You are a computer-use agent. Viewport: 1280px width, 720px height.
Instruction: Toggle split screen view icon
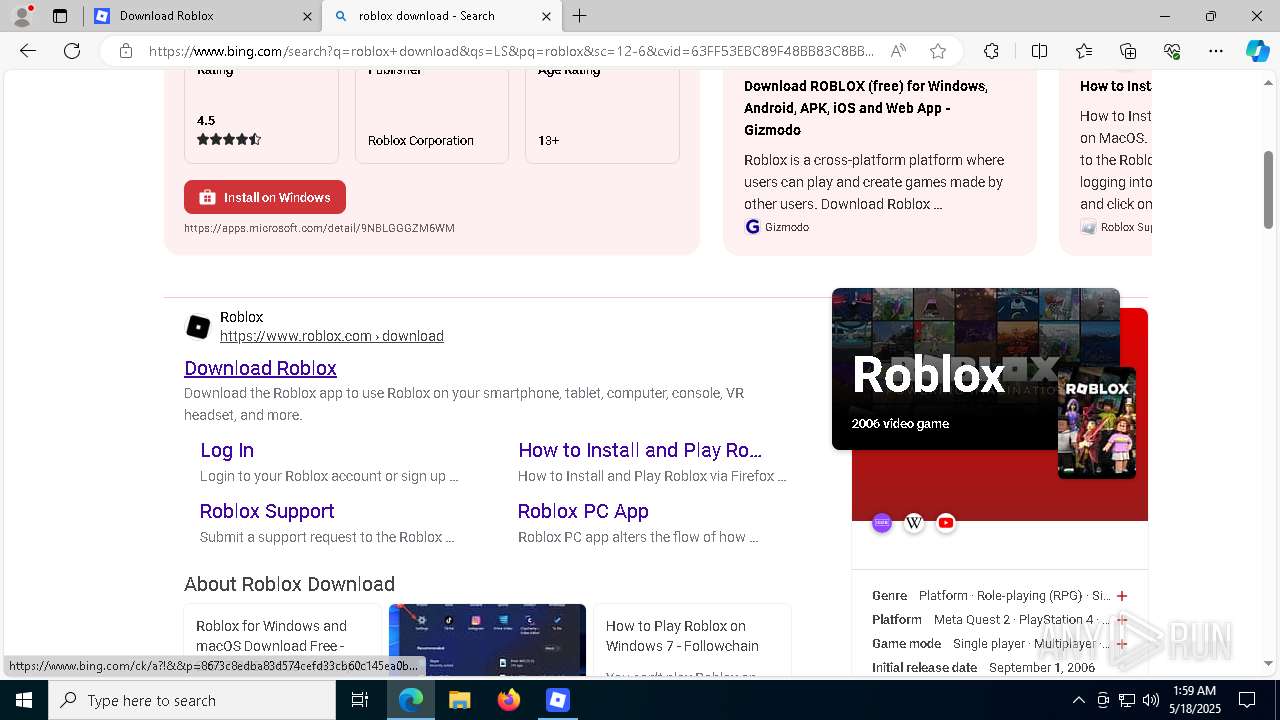point(1039,51)
